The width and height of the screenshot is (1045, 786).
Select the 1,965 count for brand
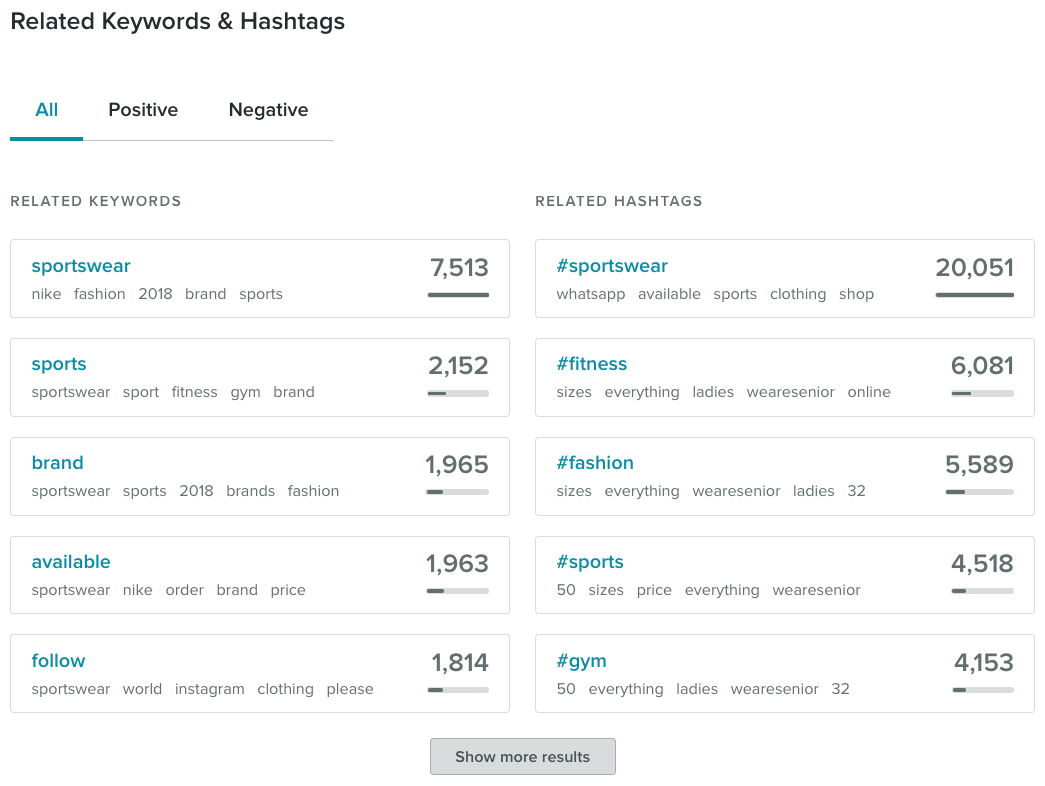[457, 465]
